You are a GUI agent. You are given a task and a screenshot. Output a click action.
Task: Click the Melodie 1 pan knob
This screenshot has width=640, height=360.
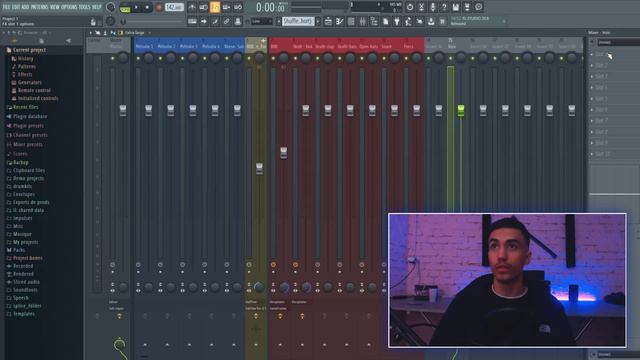[149, 58]
